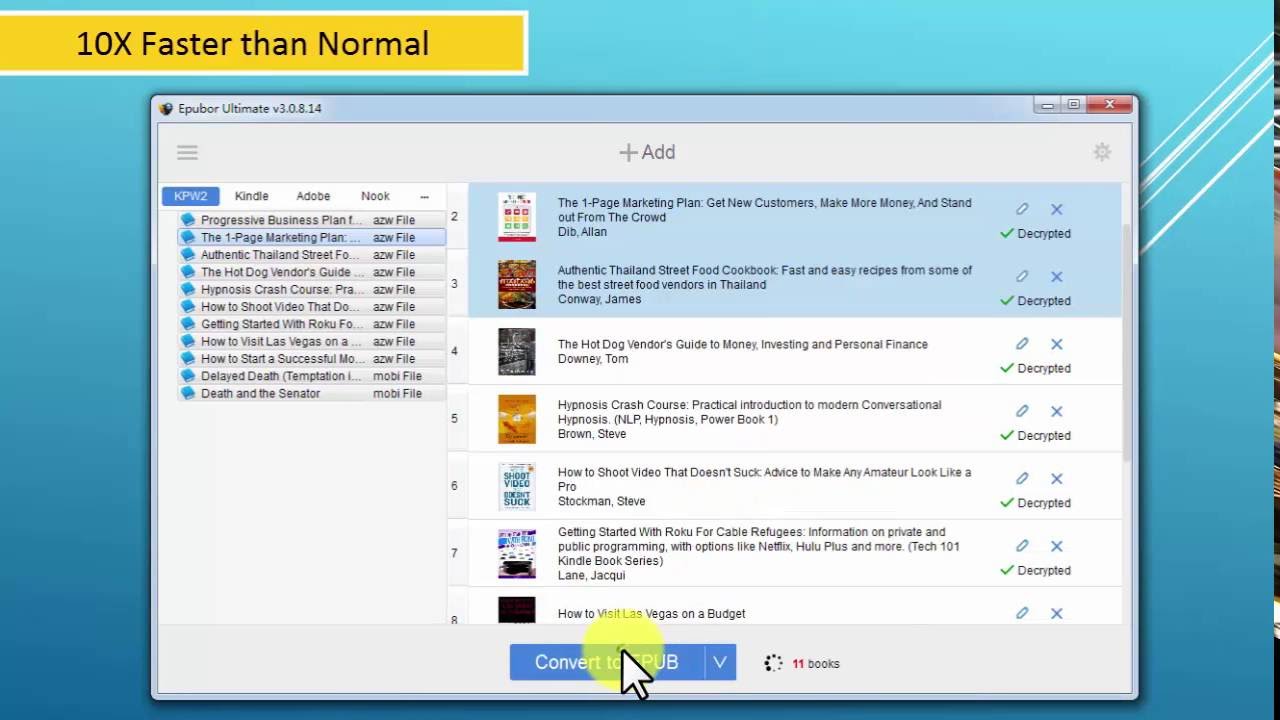Screen dimensions: 1280x720
Task: Switch to the Nook tab
Action: point(375,196)
